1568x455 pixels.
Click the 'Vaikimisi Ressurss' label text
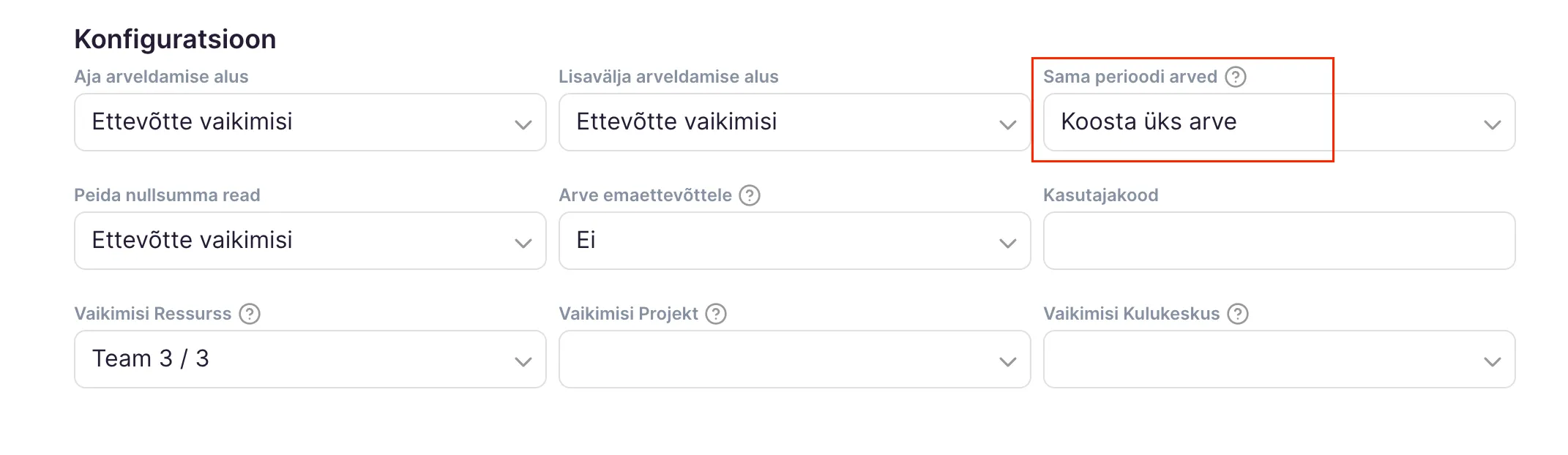pos(152,314)
